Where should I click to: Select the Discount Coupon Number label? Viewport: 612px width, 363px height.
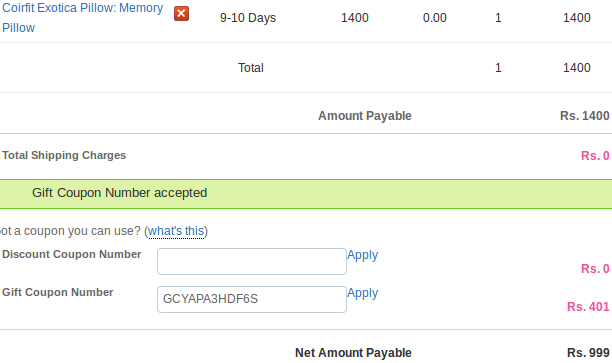pos(71,254)
